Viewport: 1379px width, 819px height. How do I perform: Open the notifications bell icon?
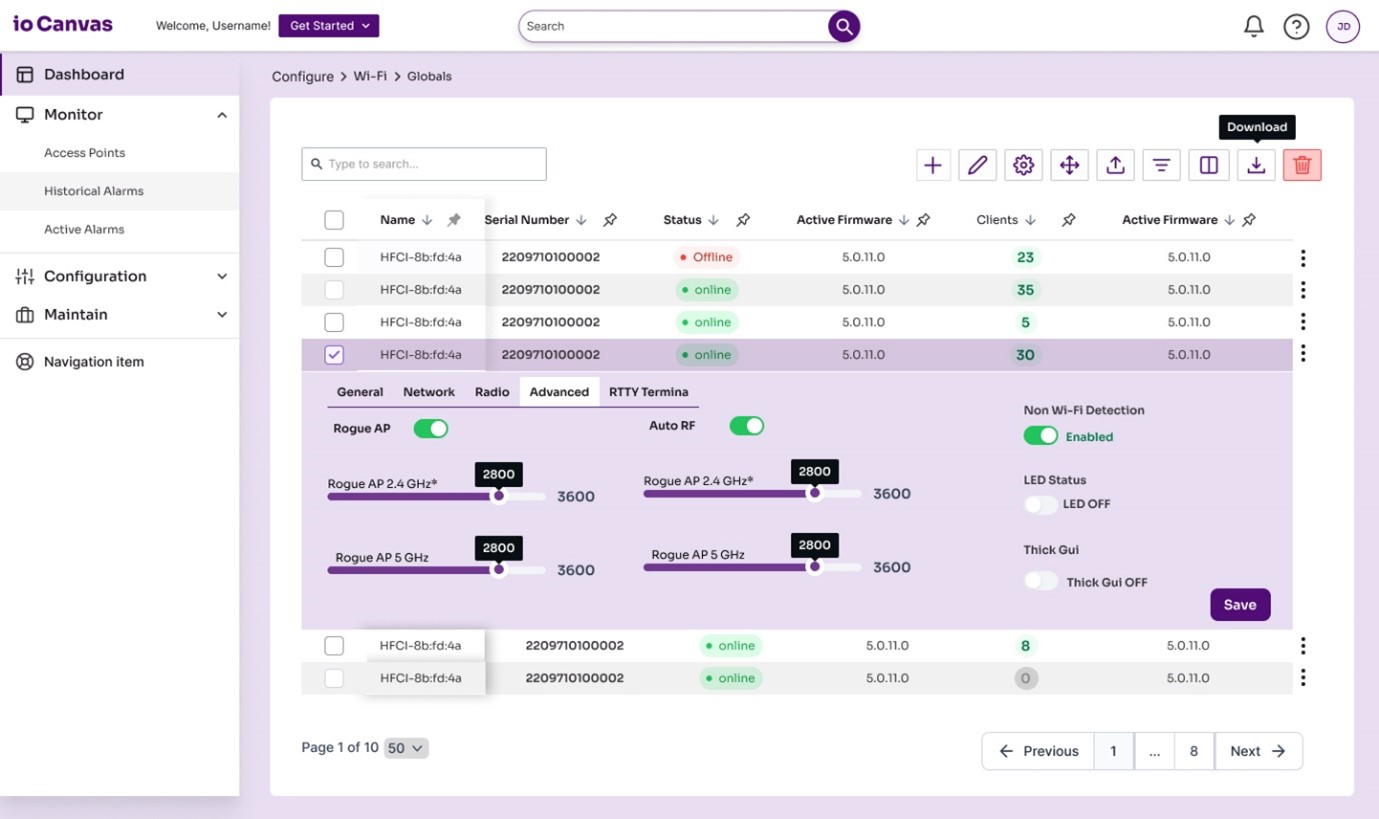[x=1253, y=27]
